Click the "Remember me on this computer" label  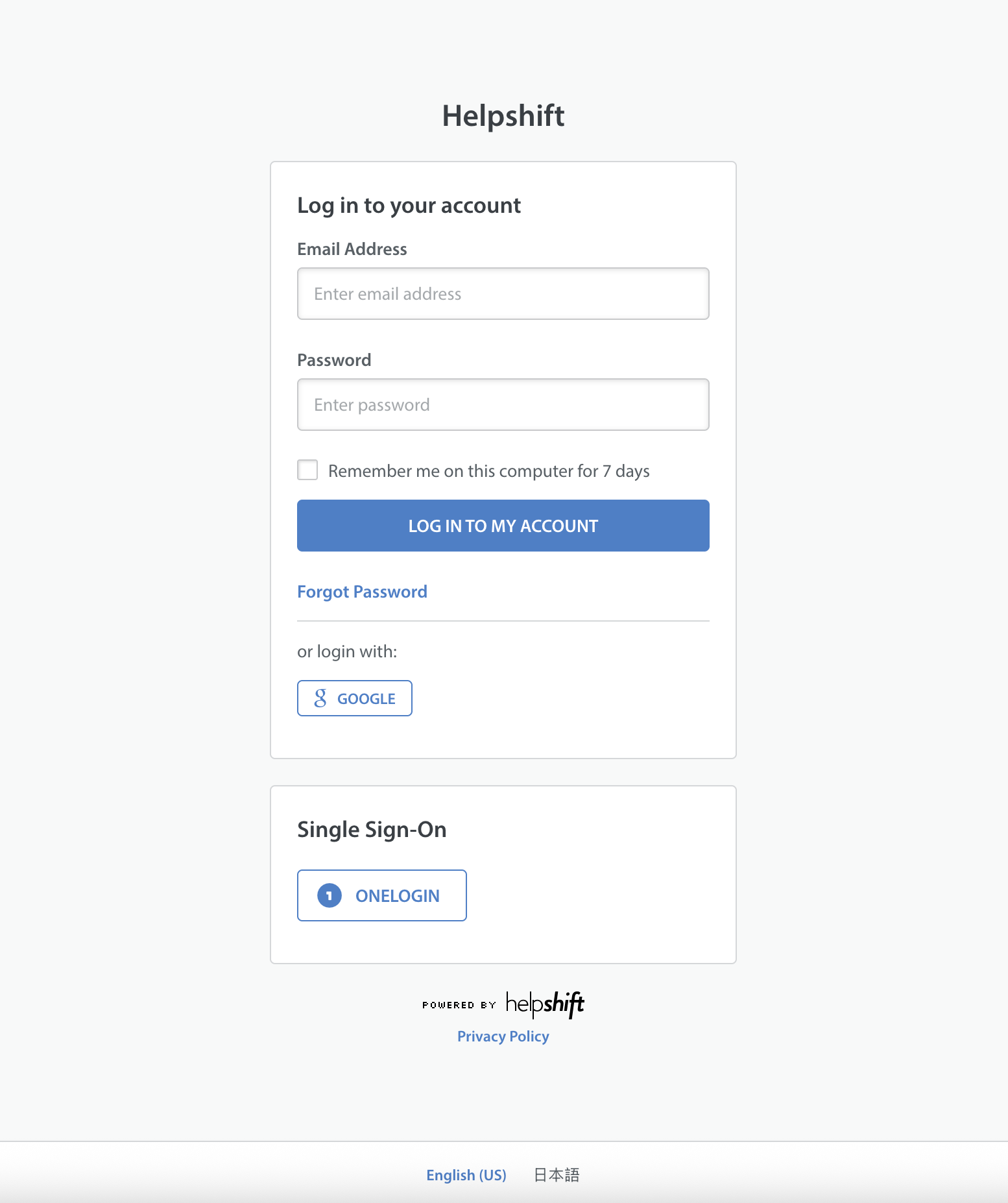[x=488, y=471]
